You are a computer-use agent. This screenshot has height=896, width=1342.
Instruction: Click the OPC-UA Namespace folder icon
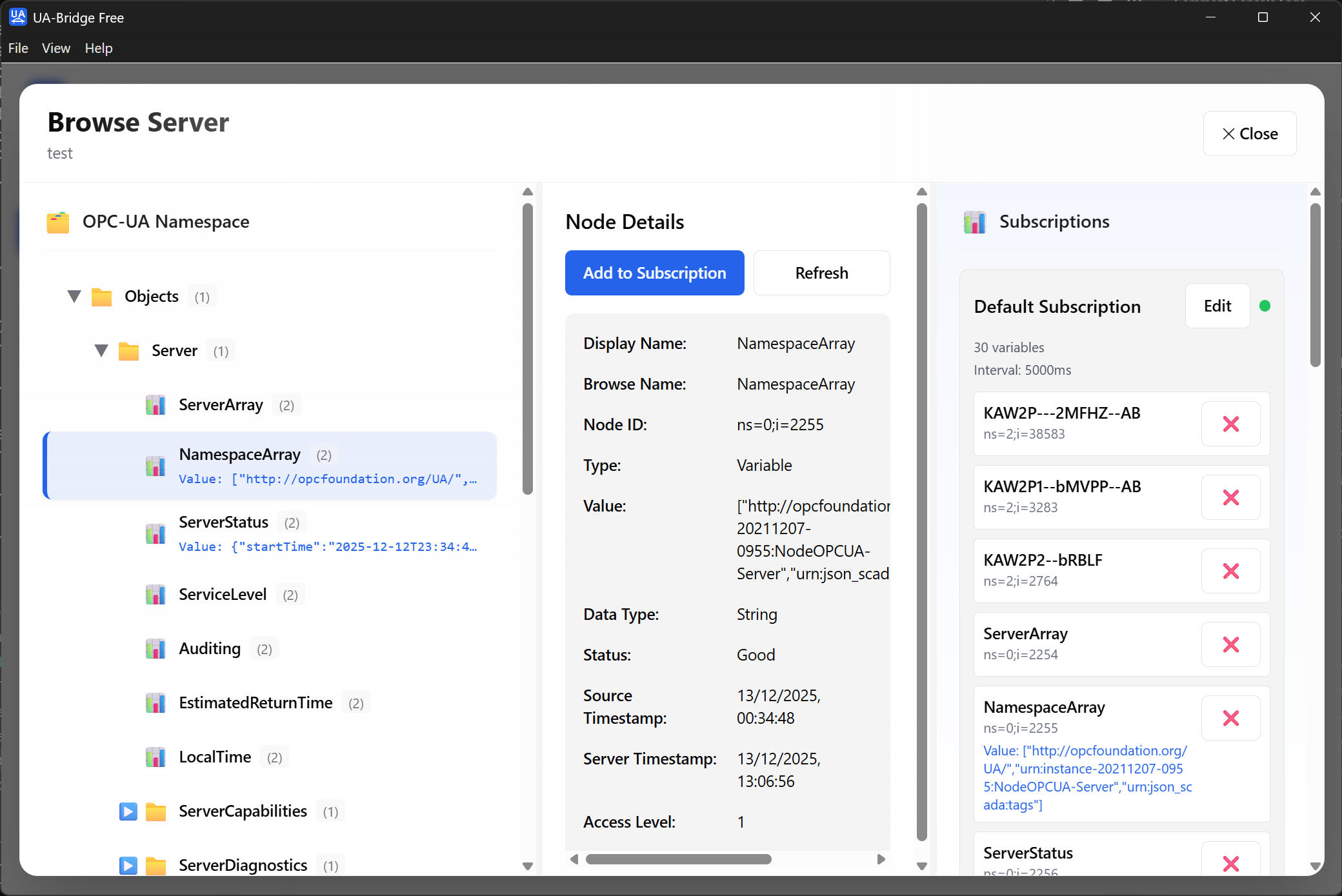(58, 222)
